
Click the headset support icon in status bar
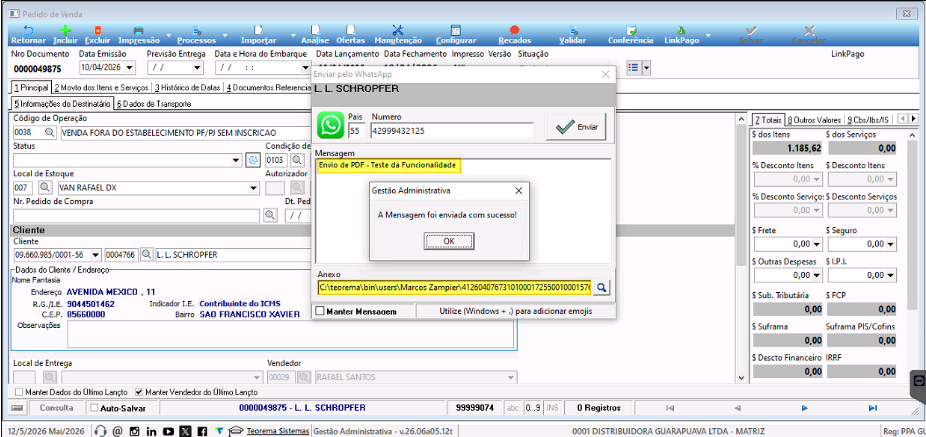click(x=100, y=431)
